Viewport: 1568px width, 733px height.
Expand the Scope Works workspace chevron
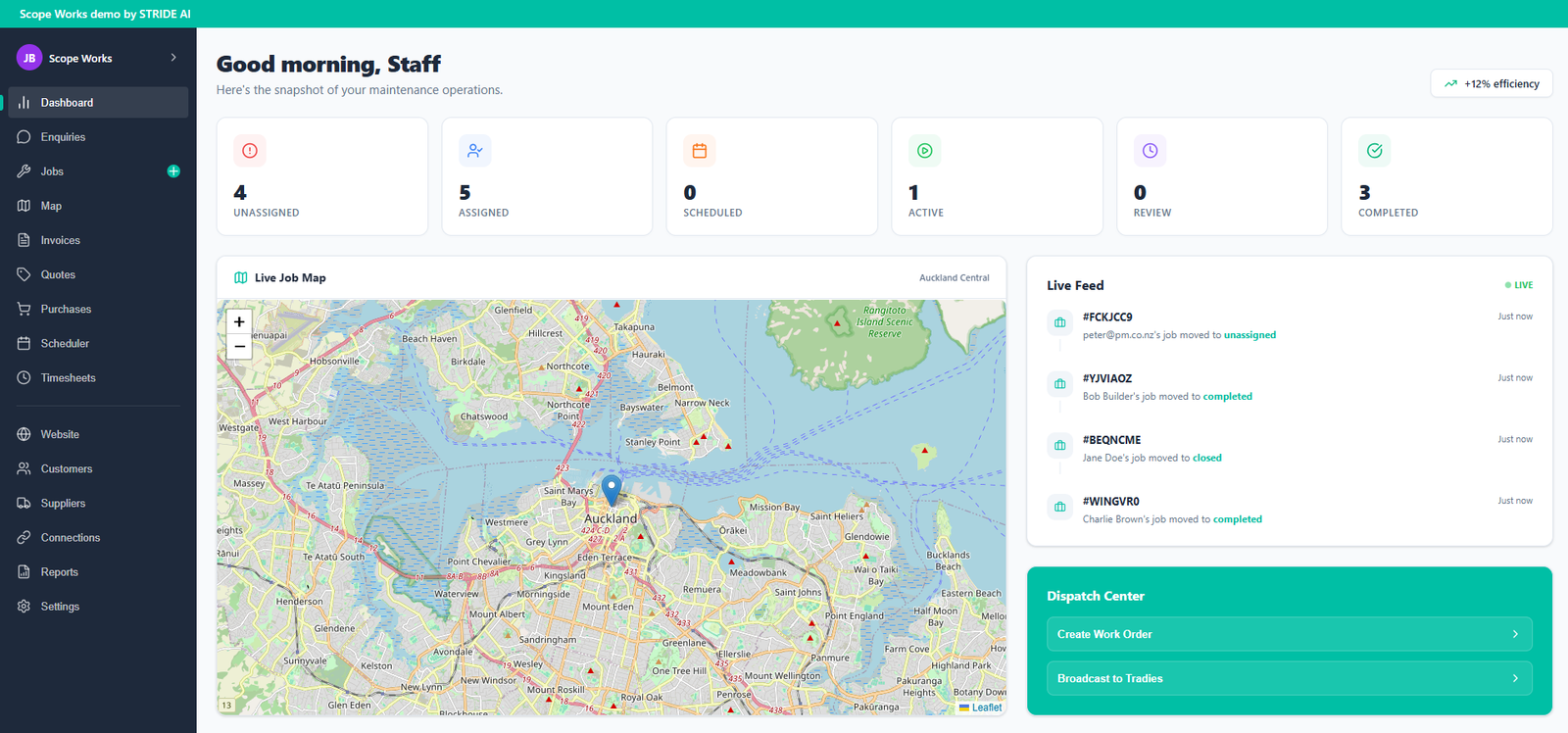pos(173,58)
